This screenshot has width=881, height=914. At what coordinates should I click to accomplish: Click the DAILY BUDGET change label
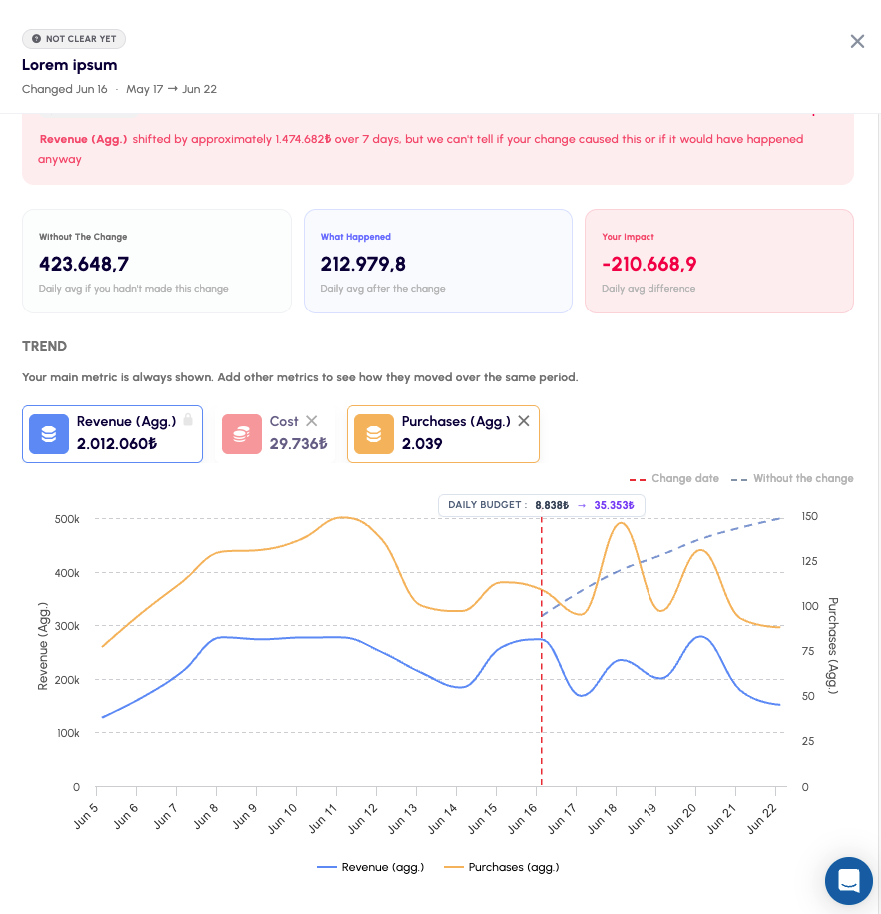pos(542,505)
